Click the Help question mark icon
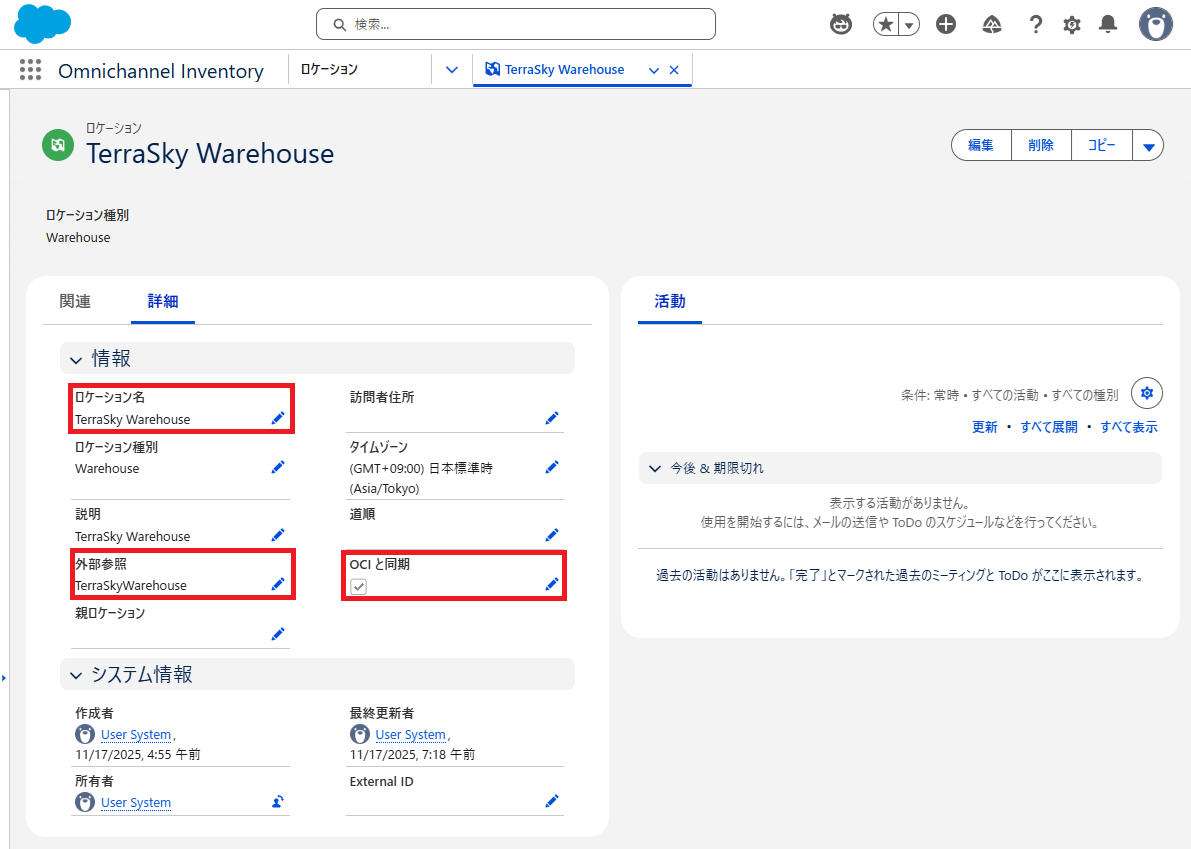Viewport: 1191px width, 849px height. click(x=1036, y=24)
